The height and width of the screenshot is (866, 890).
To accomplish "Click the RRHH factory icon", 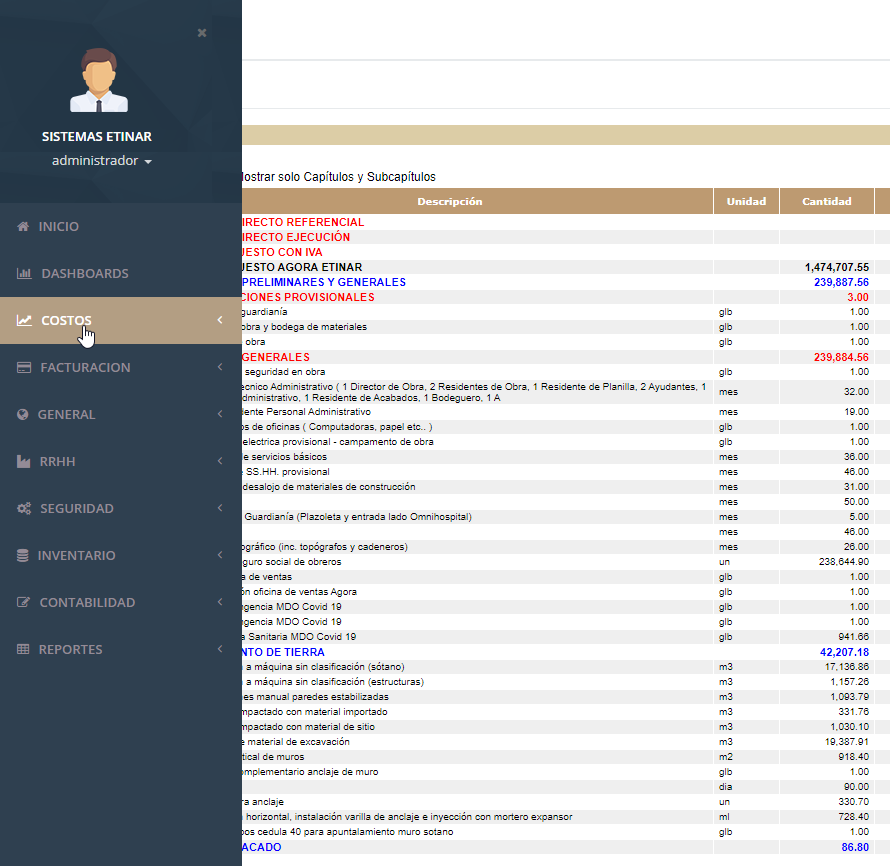I will (x=23, y=461).
